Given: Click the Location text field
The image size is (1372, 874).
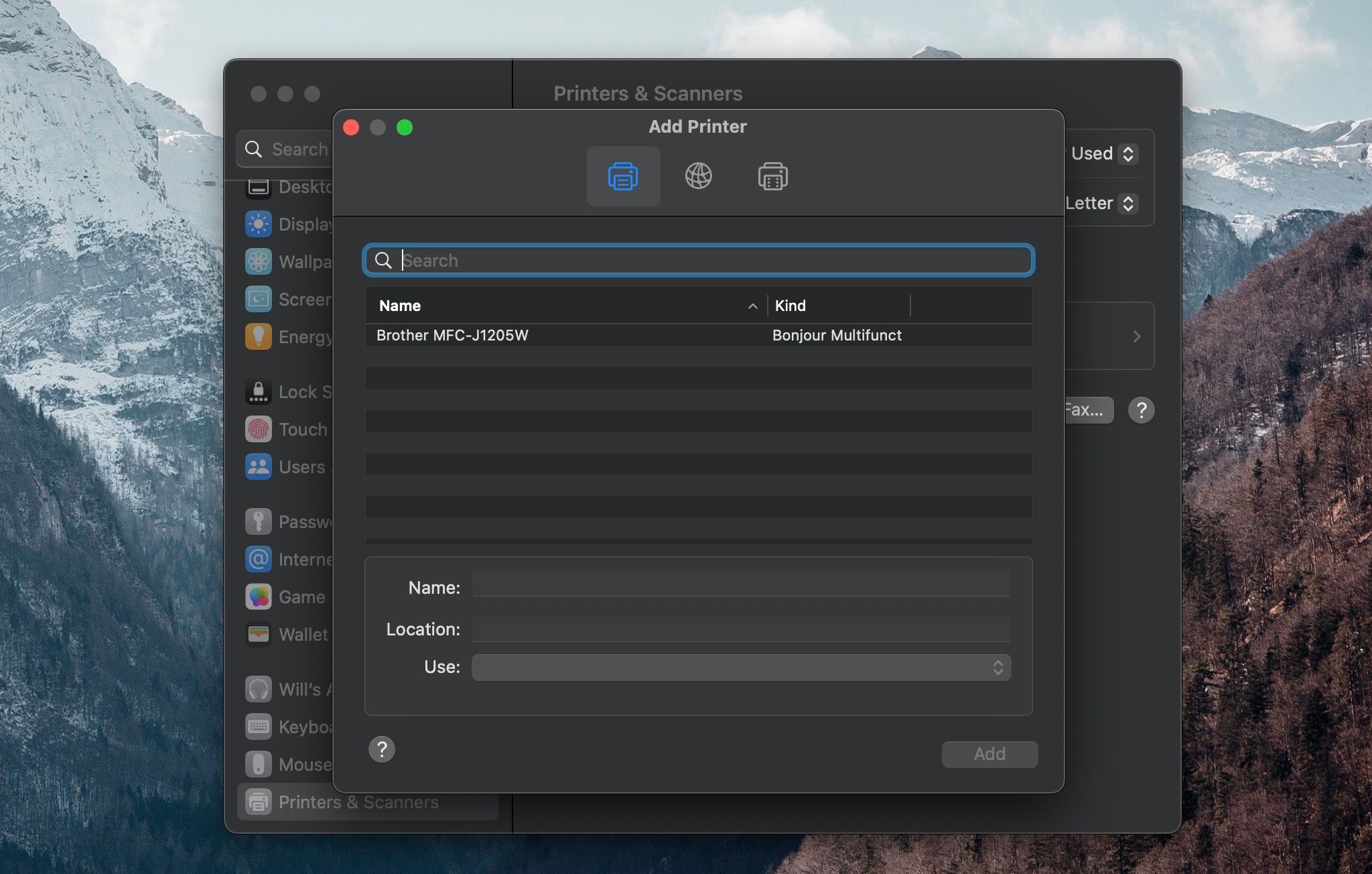Looking at the screenshot, I should 741,629.
